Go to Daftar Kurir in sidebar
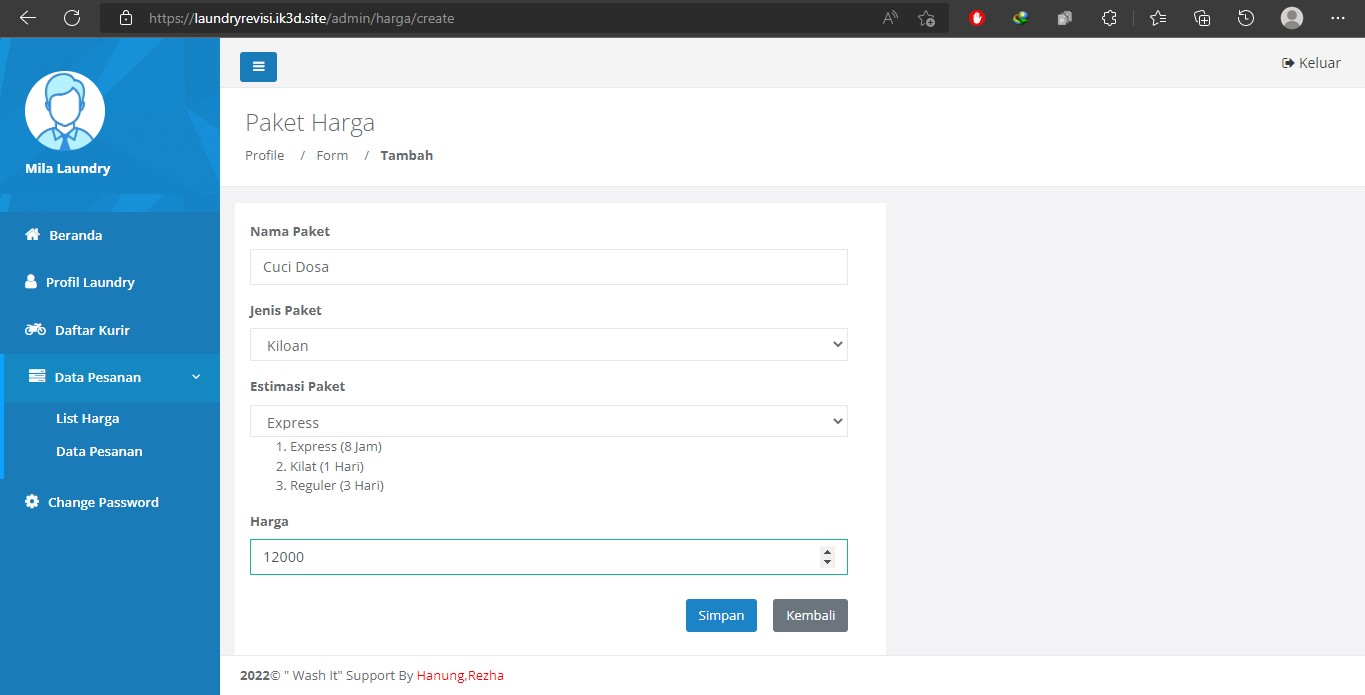The image size is (1365, 695). point(91,330)
